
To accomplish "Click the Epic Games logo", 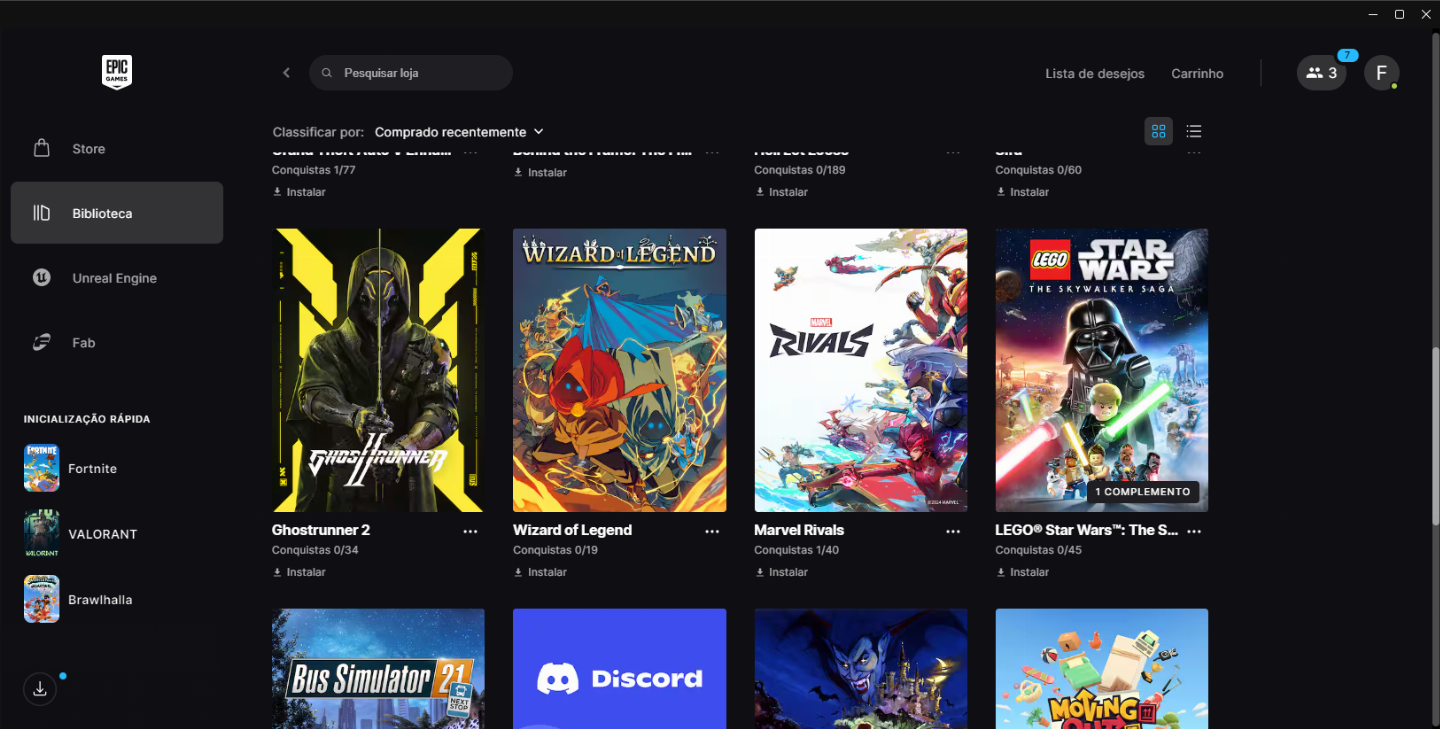I will pyautogui.click(x=117, y=72).
